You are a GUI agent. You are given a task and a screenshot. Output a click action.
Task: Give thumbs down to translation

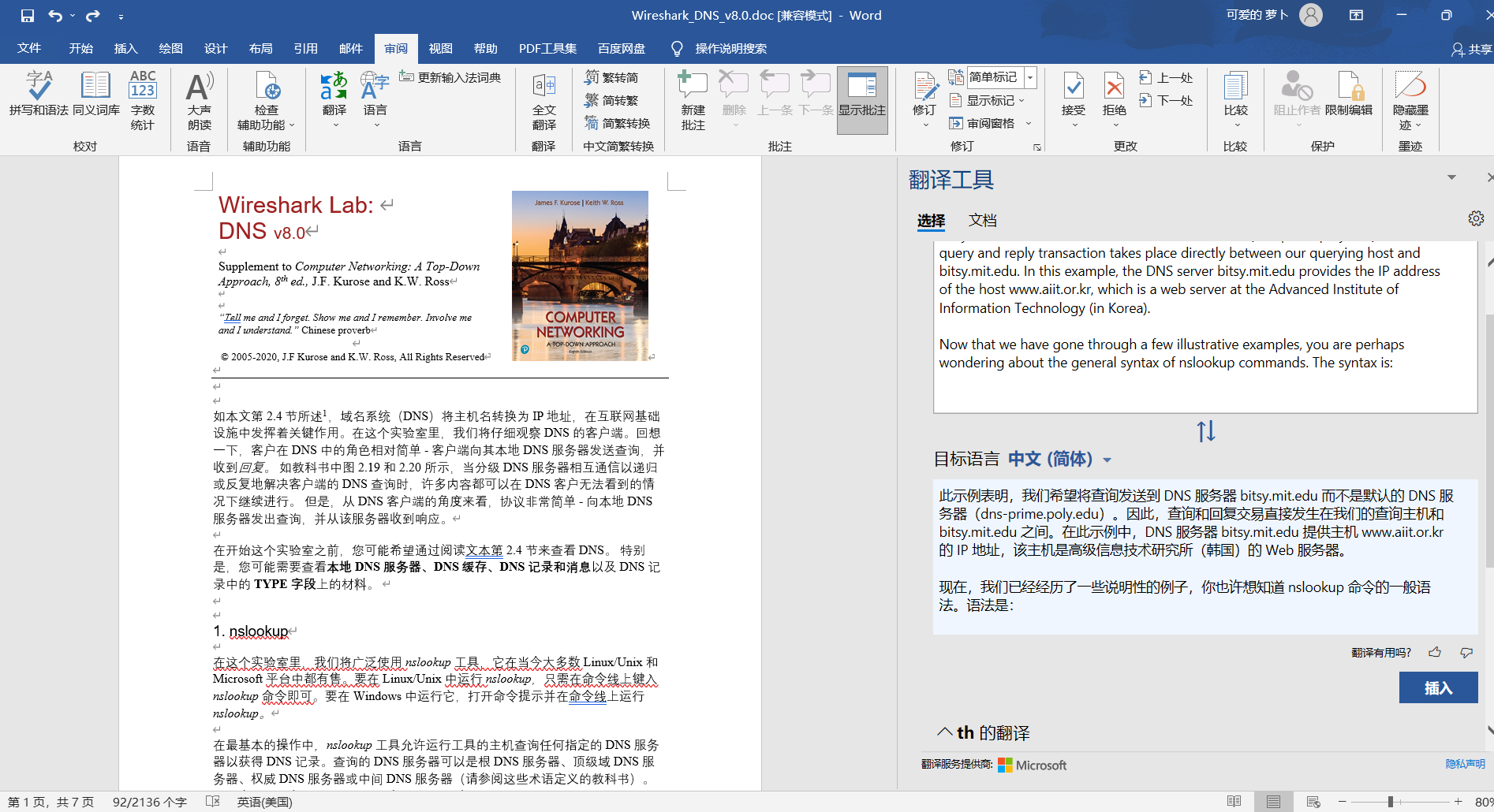[x=1466, y=652]
